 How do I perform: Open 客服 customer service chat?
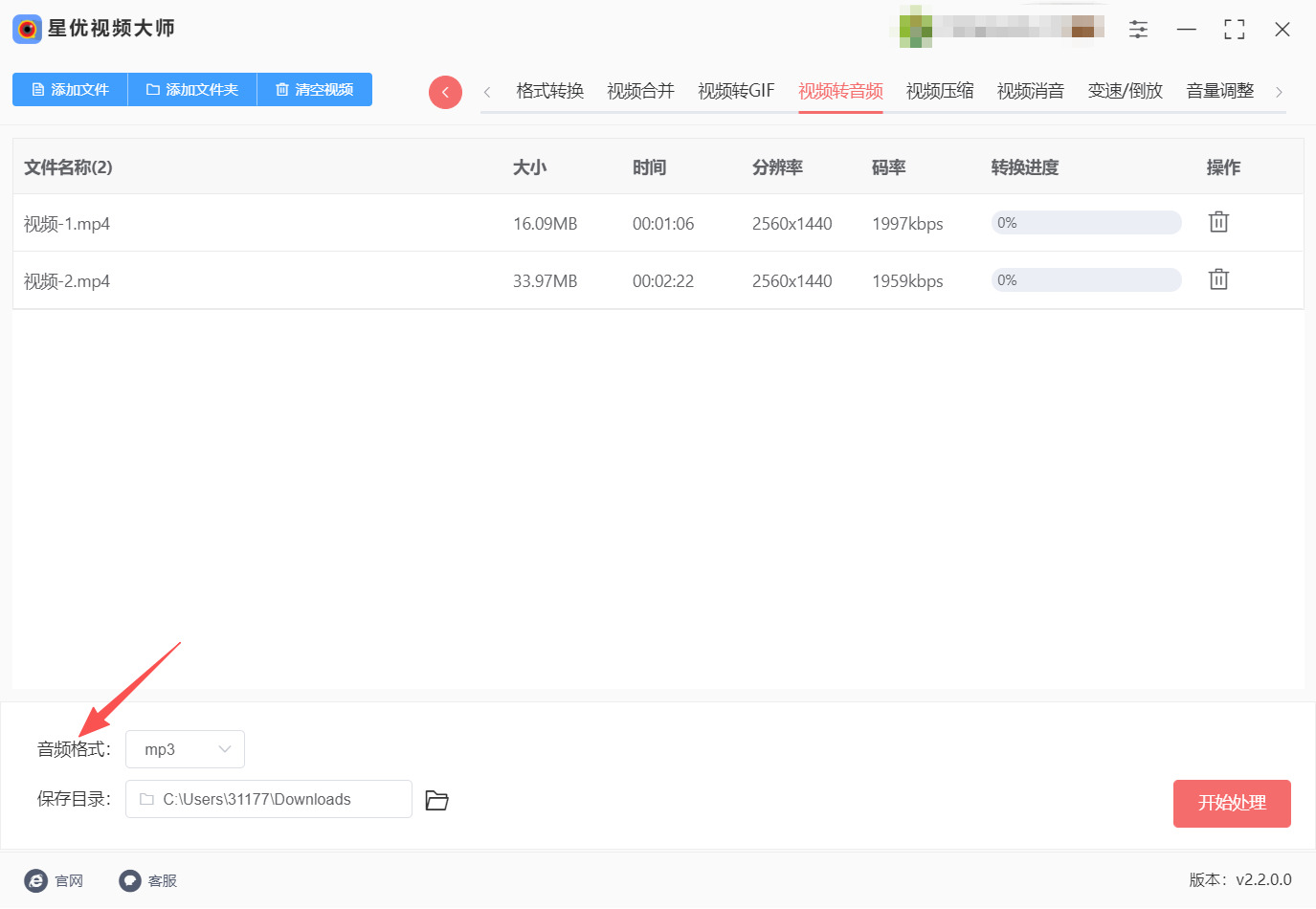(x=148, y=880)
